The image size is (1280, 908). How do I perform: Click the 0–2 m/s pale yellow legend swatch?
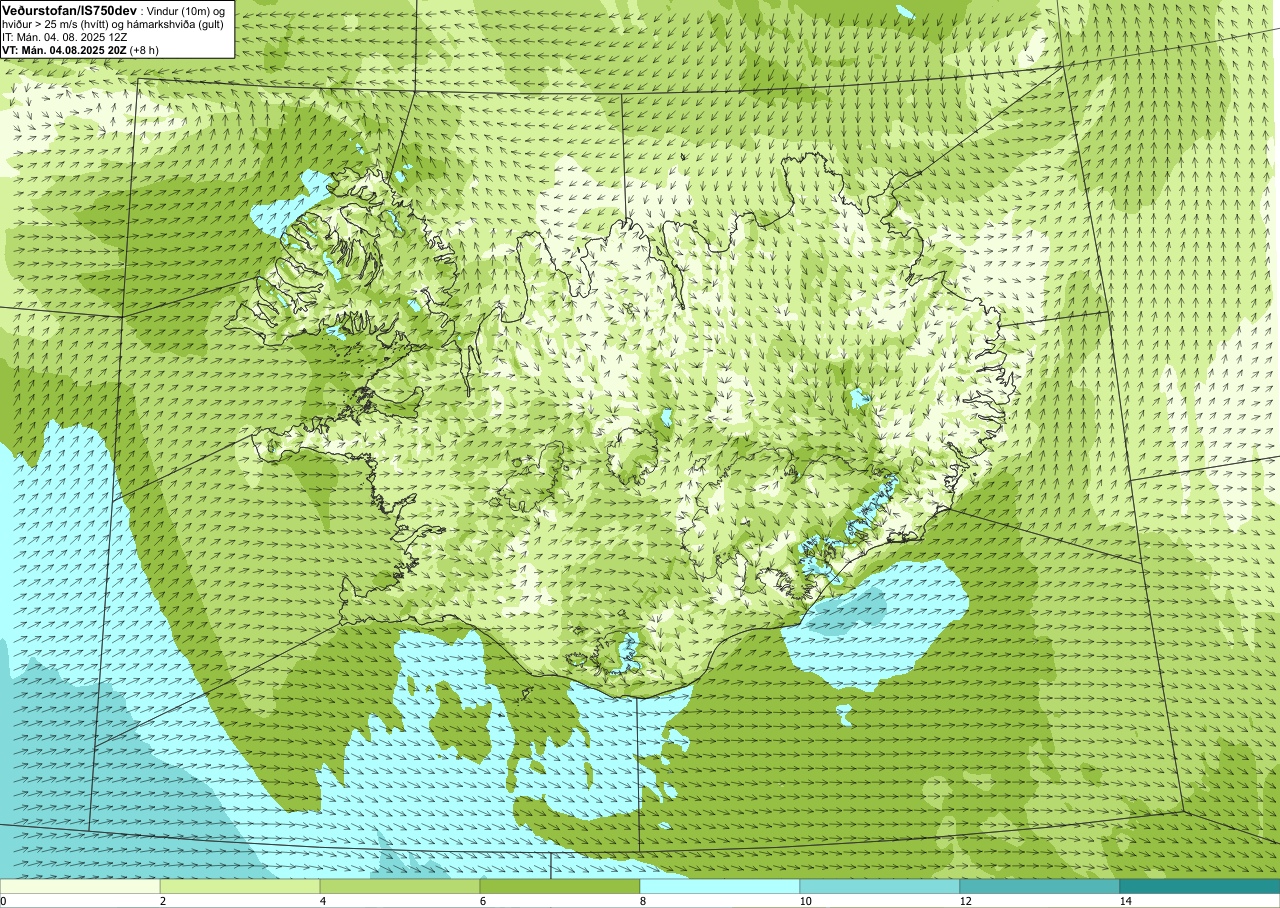(80, 886)
